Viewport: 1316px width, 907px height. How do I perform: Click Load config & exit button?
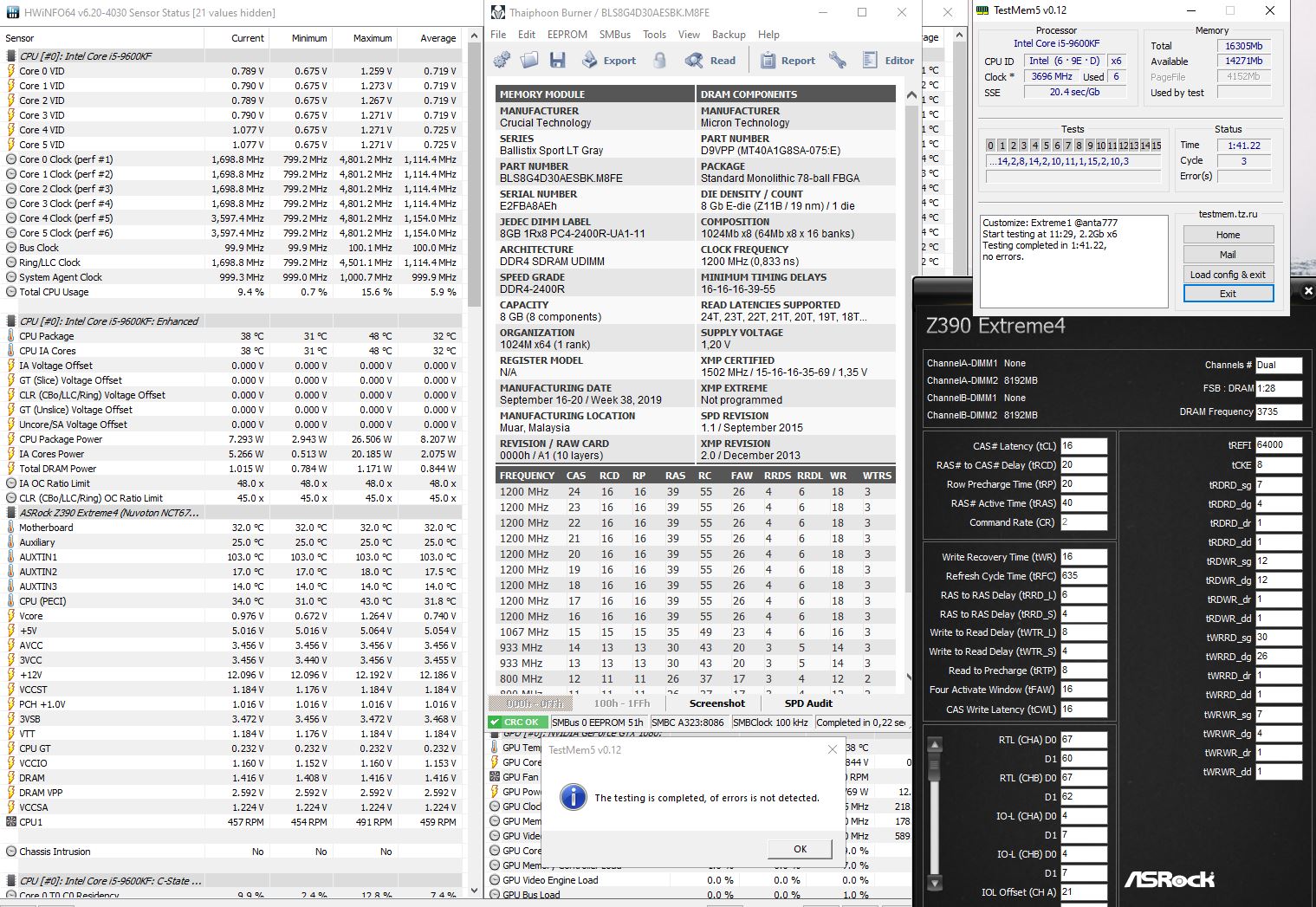click(x=1228, y=274)
